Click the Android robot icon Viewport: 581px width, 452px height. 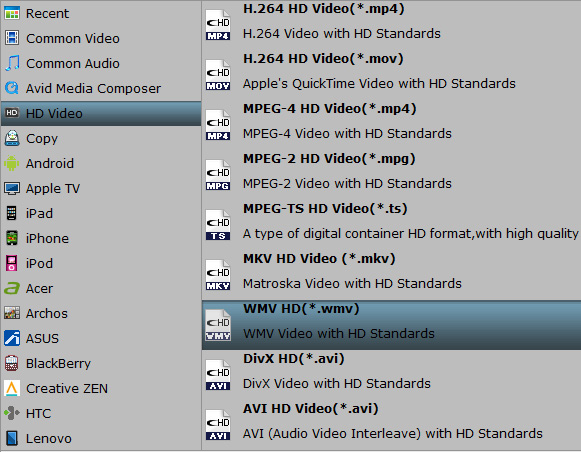[x=12, y=163]
